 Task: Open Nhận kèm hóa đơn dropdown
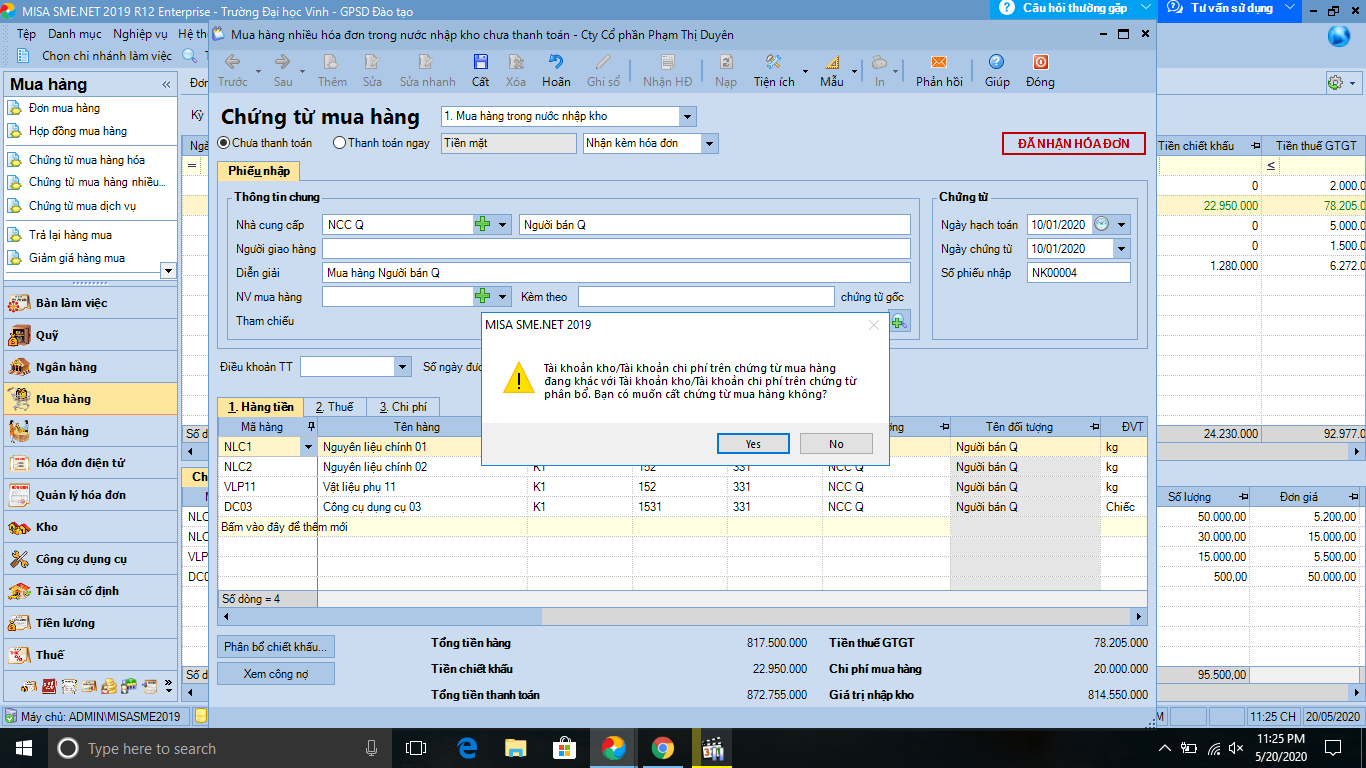point(710,144)
